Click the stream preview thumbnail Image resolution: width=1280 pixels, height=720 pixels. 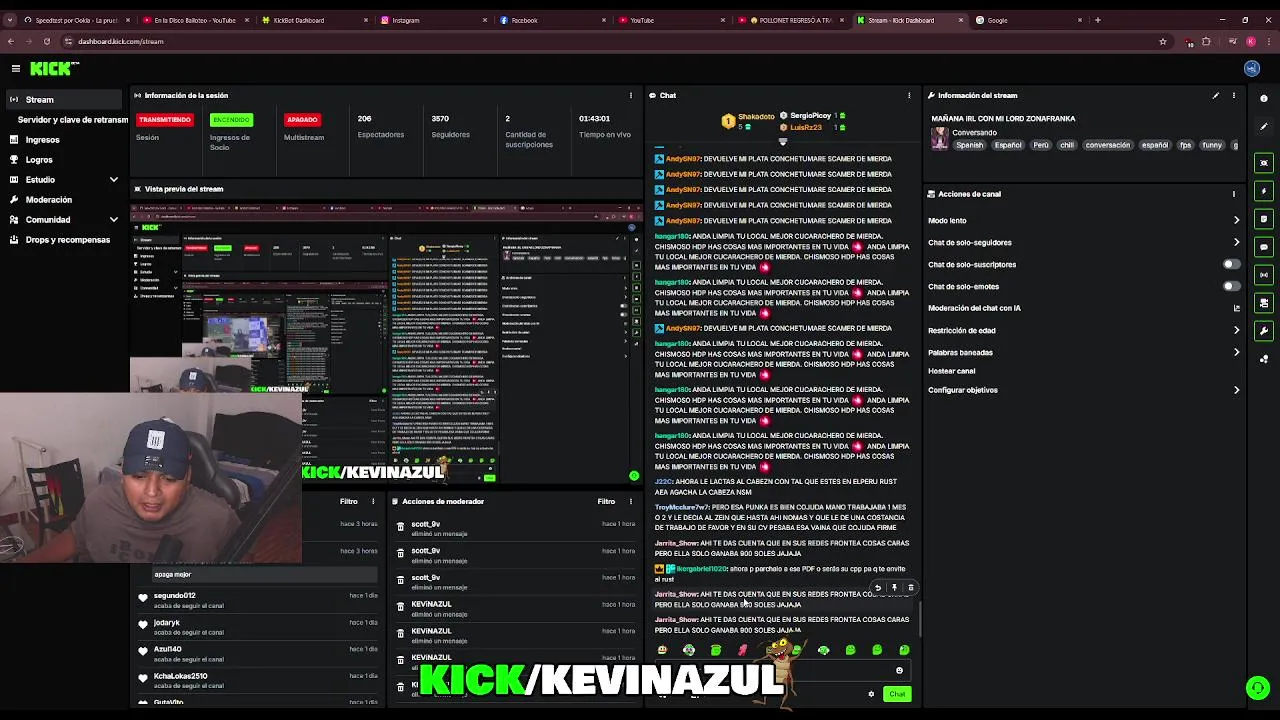pyautogui.click(x=386, y=344)
